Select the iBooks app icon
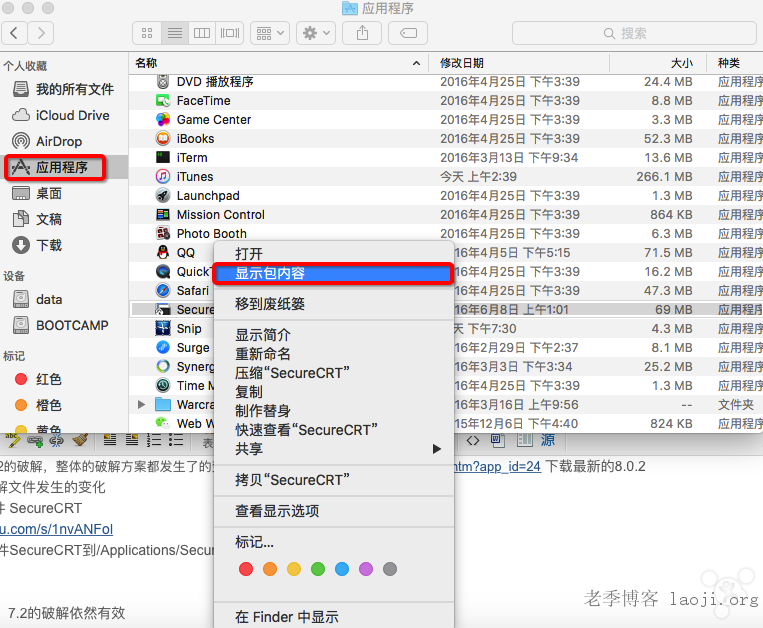The height and width of the screenshot is (628, 763). click(163, 139)
